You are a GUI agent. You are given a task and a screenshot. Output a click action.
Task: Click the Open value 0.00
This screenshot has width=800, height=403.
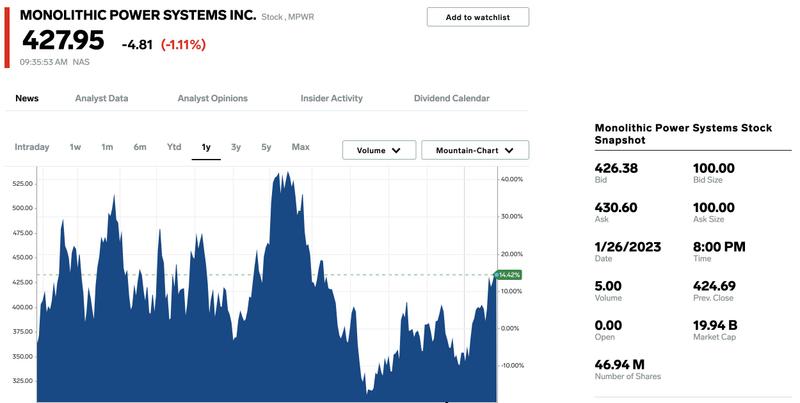click(x=608, y=325)
